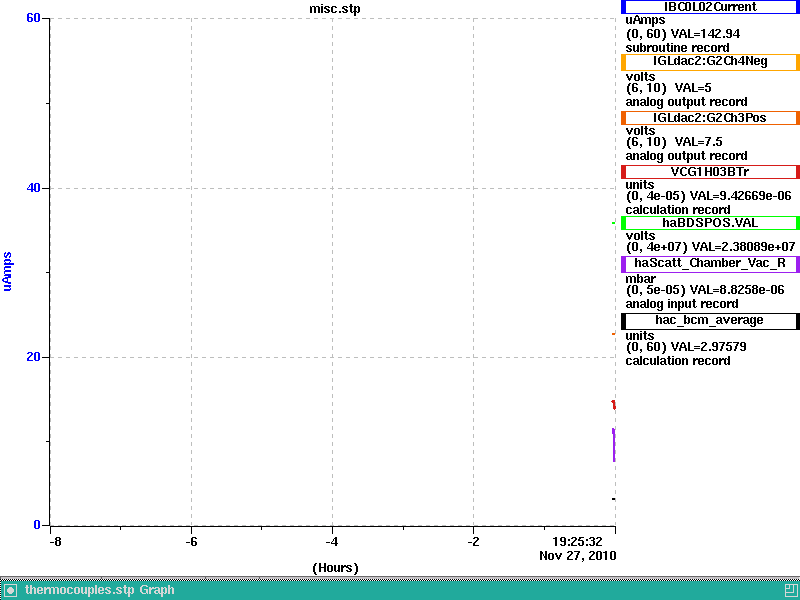This screenshot has height=600, width=800.
Task: Select the IBC0L02Current legend entry
Action: pyautogui.click(x=710, y=7)
